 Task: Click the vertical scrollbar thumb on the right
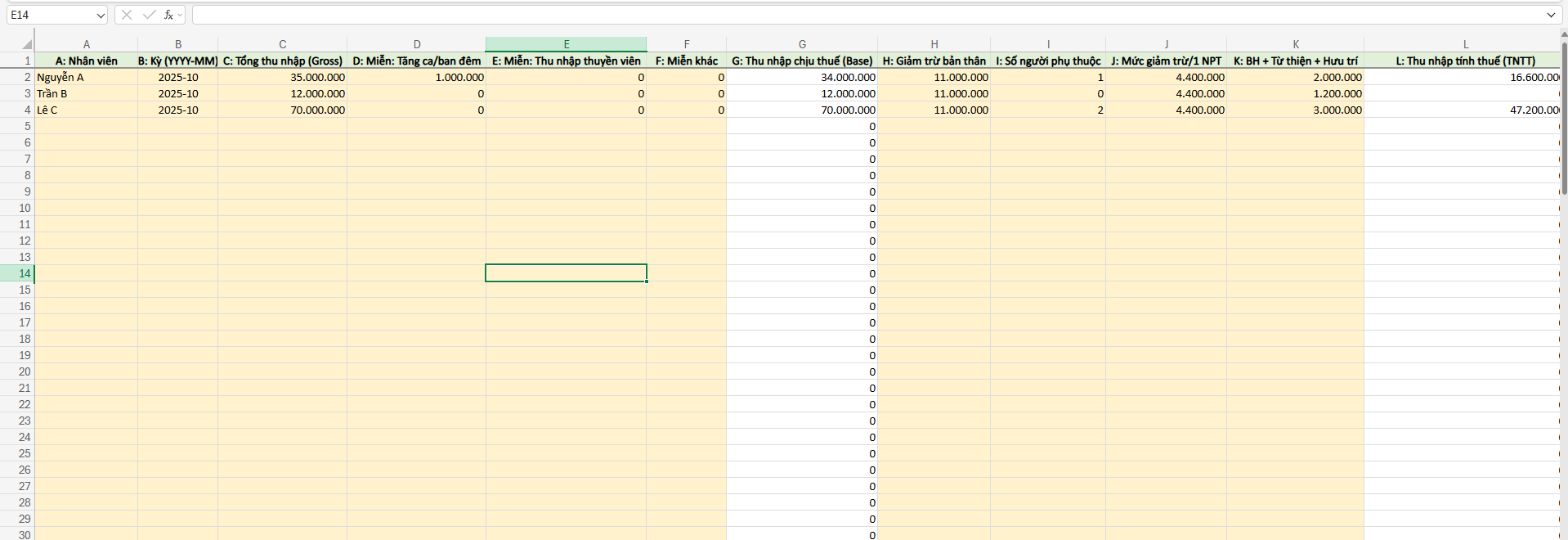pos(1564,115)
